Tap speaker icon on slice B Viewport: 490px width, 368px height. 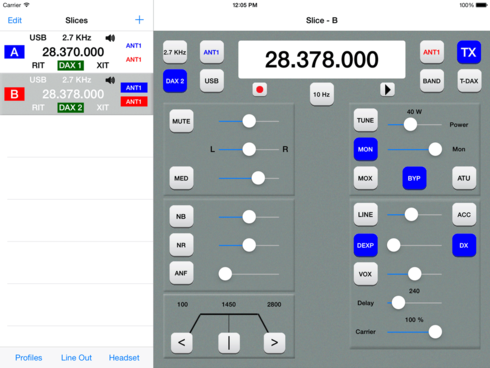coord(110,80)
